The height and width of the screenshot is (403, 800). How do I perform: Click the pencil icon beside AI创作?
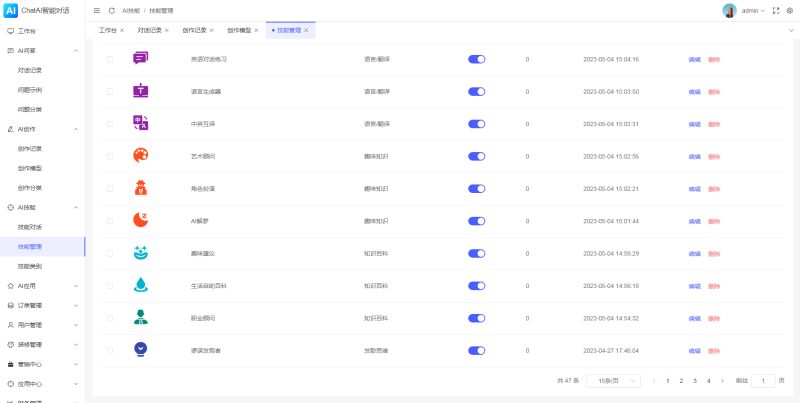[x=10, y=129]
